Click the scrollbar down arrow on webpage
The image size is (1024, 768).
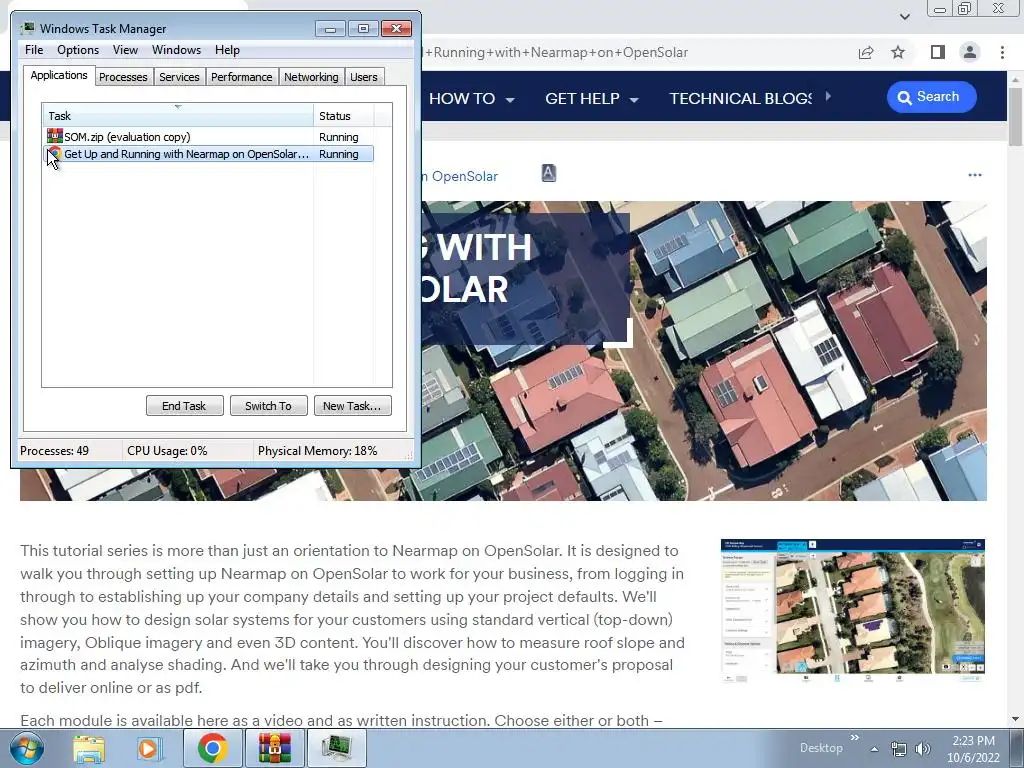pos(1016,720)
